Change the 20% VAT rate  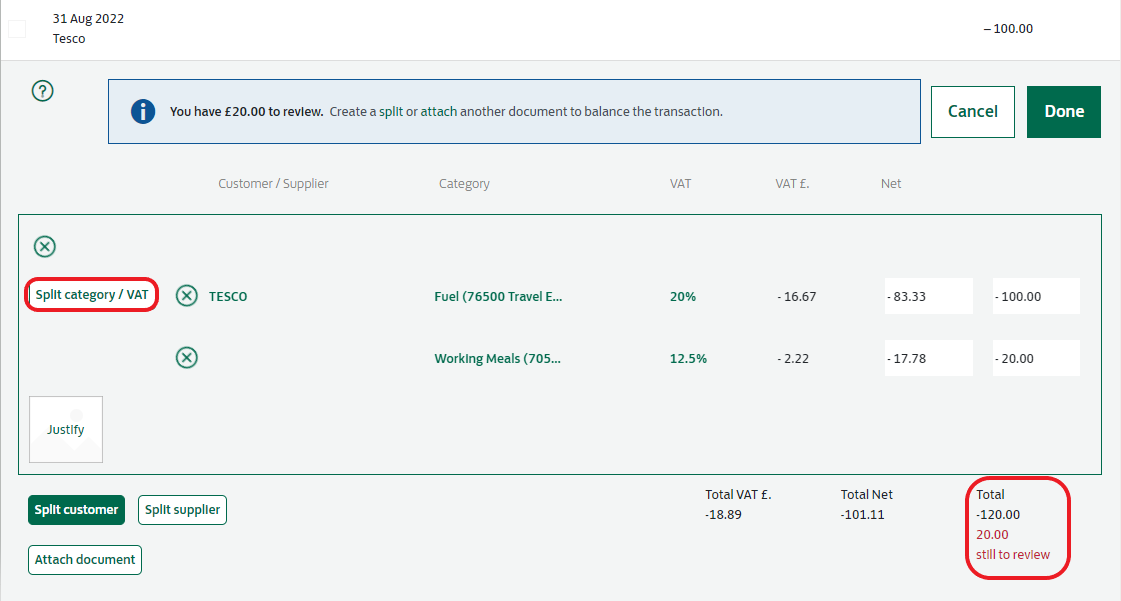click(683, 296)
